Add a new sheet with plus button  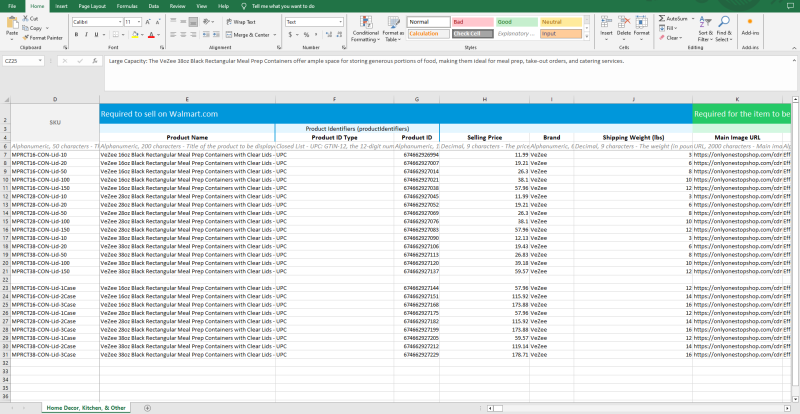click(147, 408)
